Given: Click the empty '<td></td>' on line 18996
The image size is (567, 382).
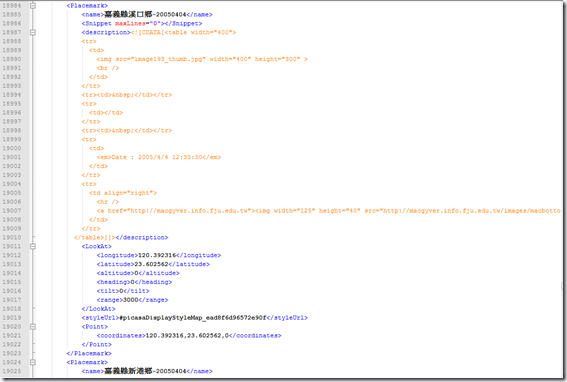Looking at the screenshot, I should (x=106, y=113).
